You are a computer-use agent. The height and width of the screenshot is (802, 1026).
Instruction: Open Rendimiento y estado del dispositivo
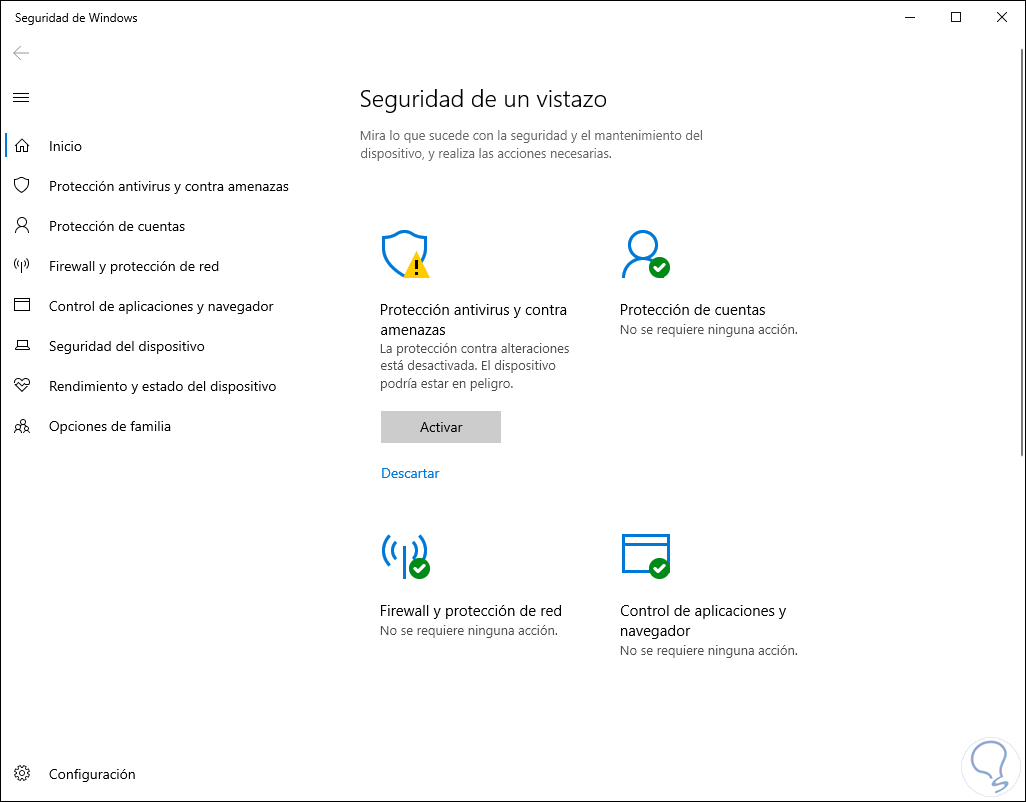[162, 386]
